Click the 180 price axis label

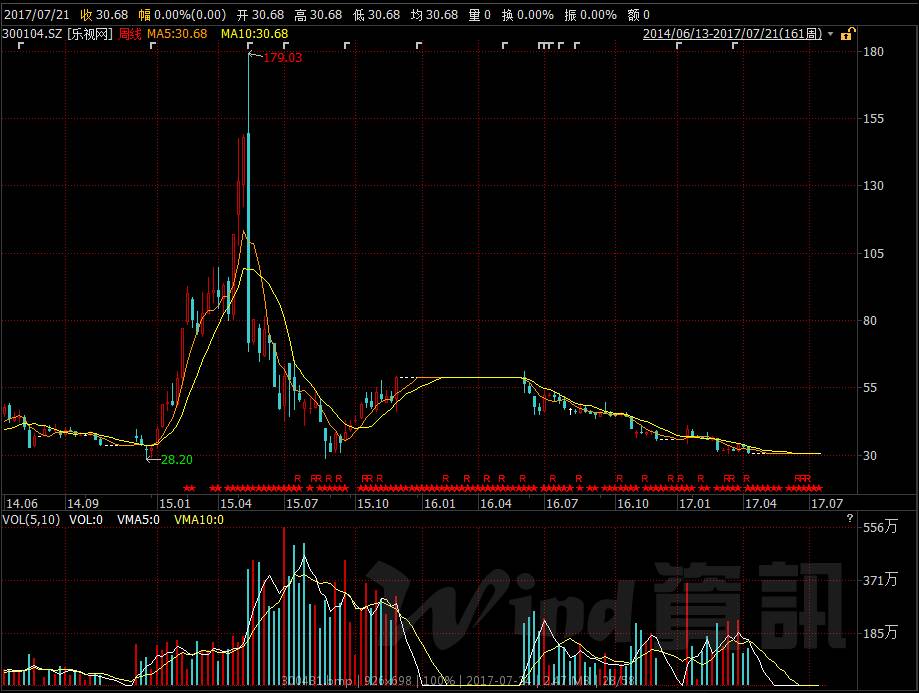click(x=873, y=52)
